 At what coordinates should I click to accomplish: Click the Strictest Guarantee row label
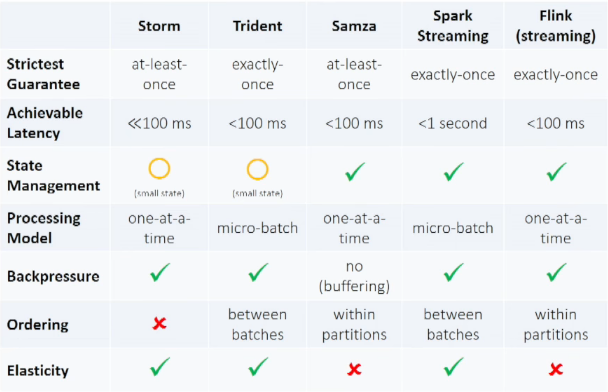coord(43,74)
